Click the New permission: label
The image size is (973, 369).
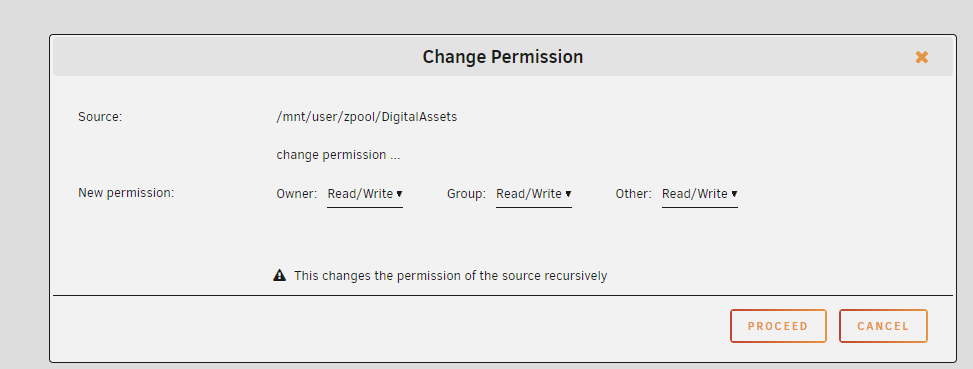[126, 193]
